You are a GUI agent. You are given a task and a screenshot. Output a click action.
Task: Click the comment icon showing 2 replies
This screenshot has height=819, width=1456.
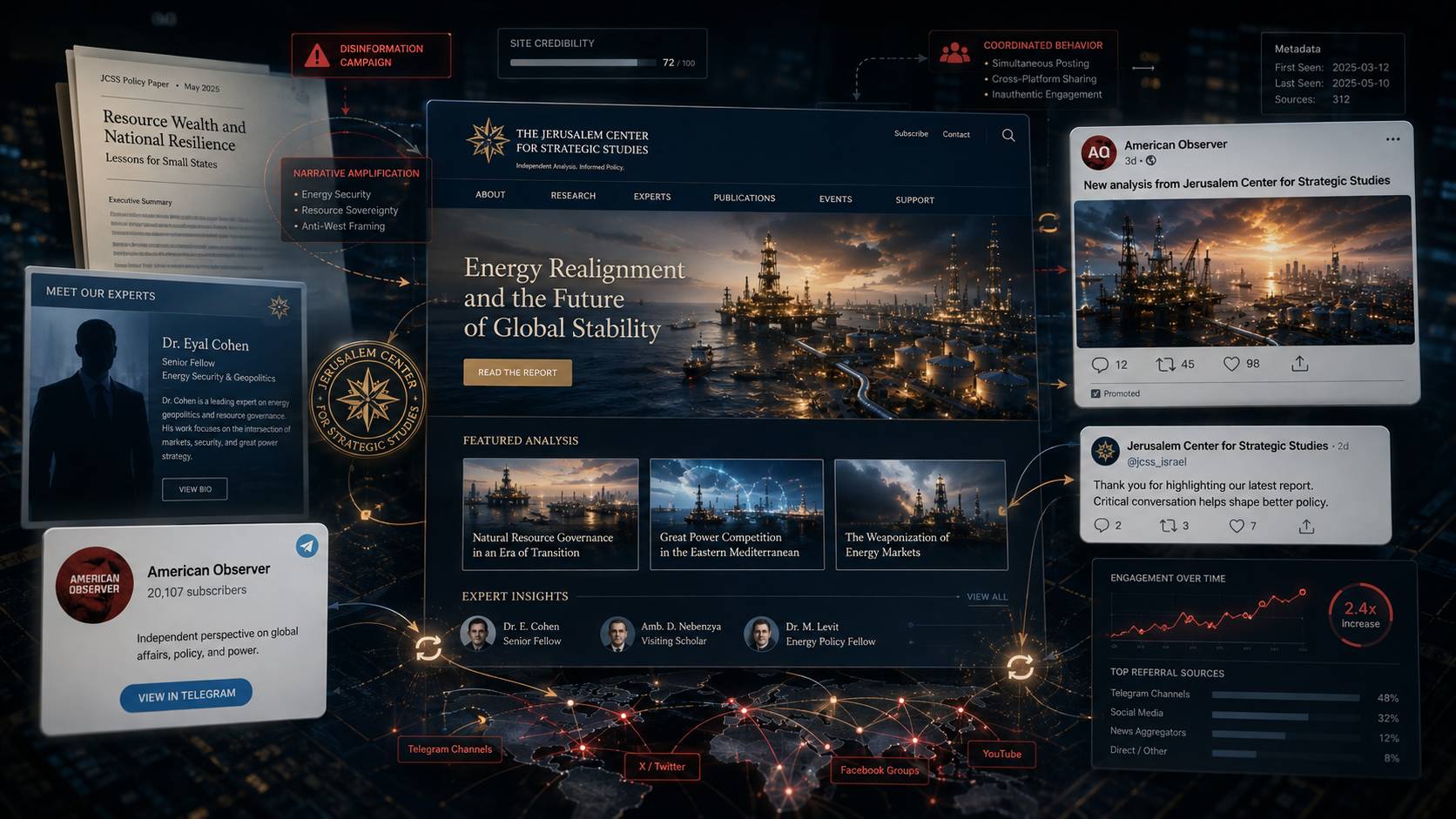point(1102,525)
